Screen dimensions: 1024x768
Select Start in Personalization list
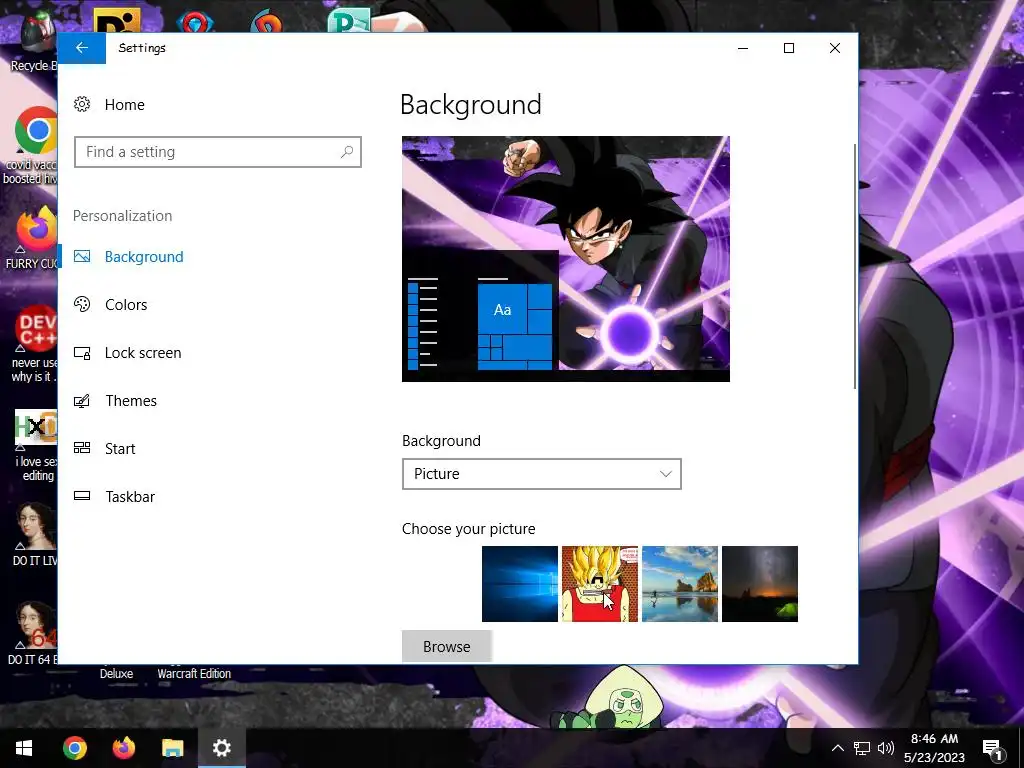[120, 449]
